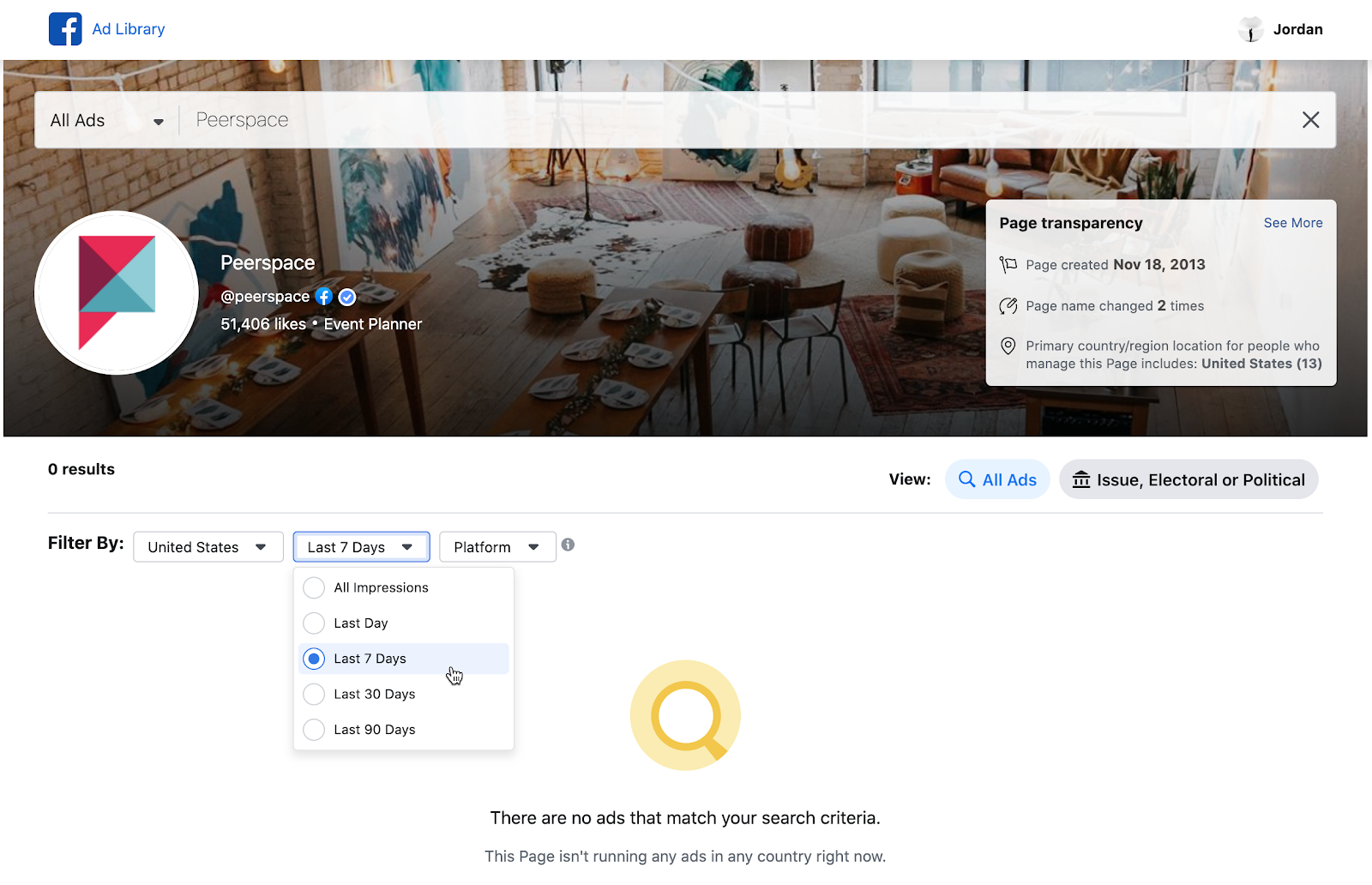The image size is (1372, 885).
Task: Click the United States (13) location text
Action: click(1261, 364)
